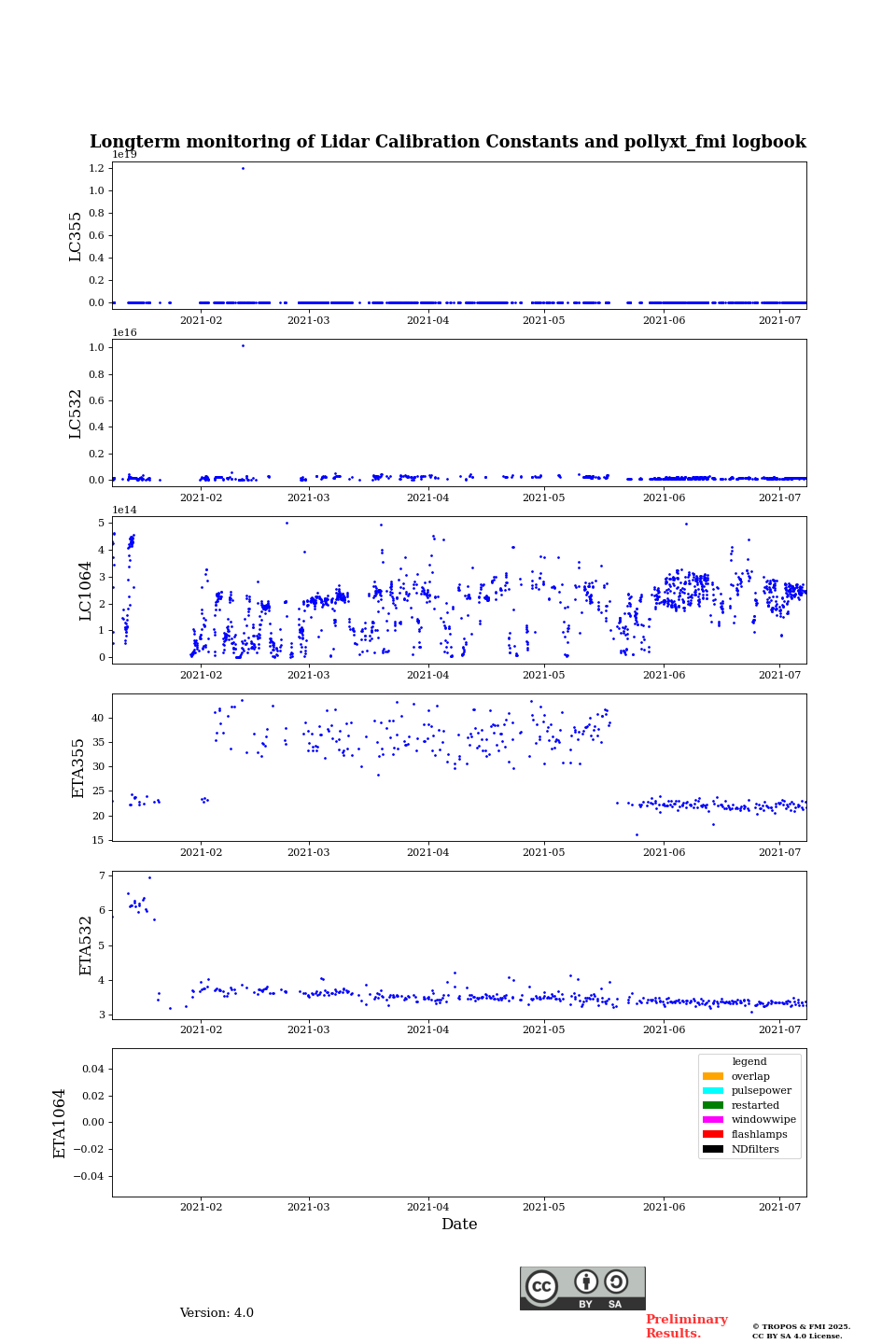Select the outlier point near 1.0 in LC532
896x1344 pixels.
[x=243, y=345]
